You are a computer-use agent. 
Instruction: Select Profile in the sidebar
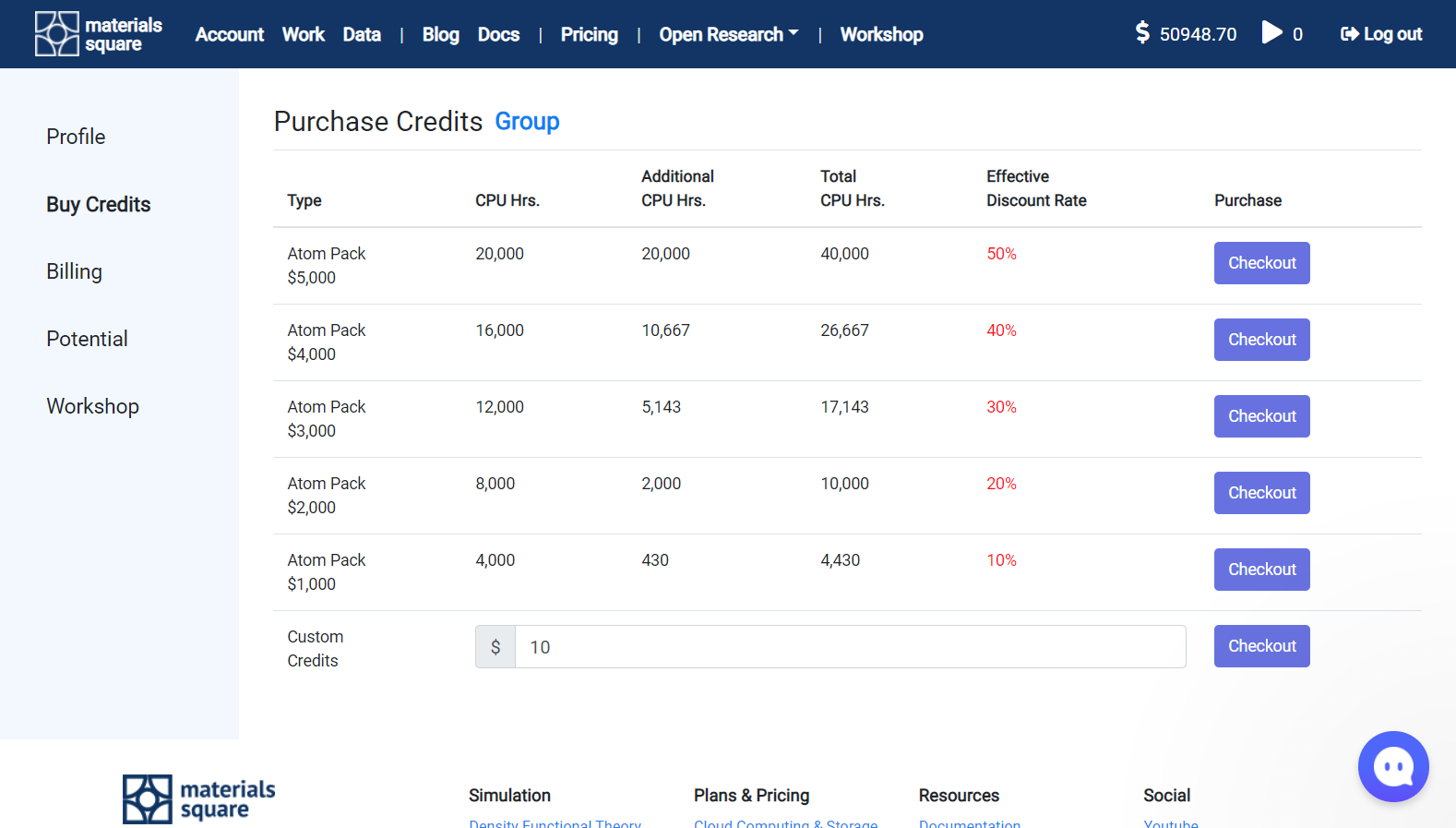pyautogui.click(x=76, y=137)
